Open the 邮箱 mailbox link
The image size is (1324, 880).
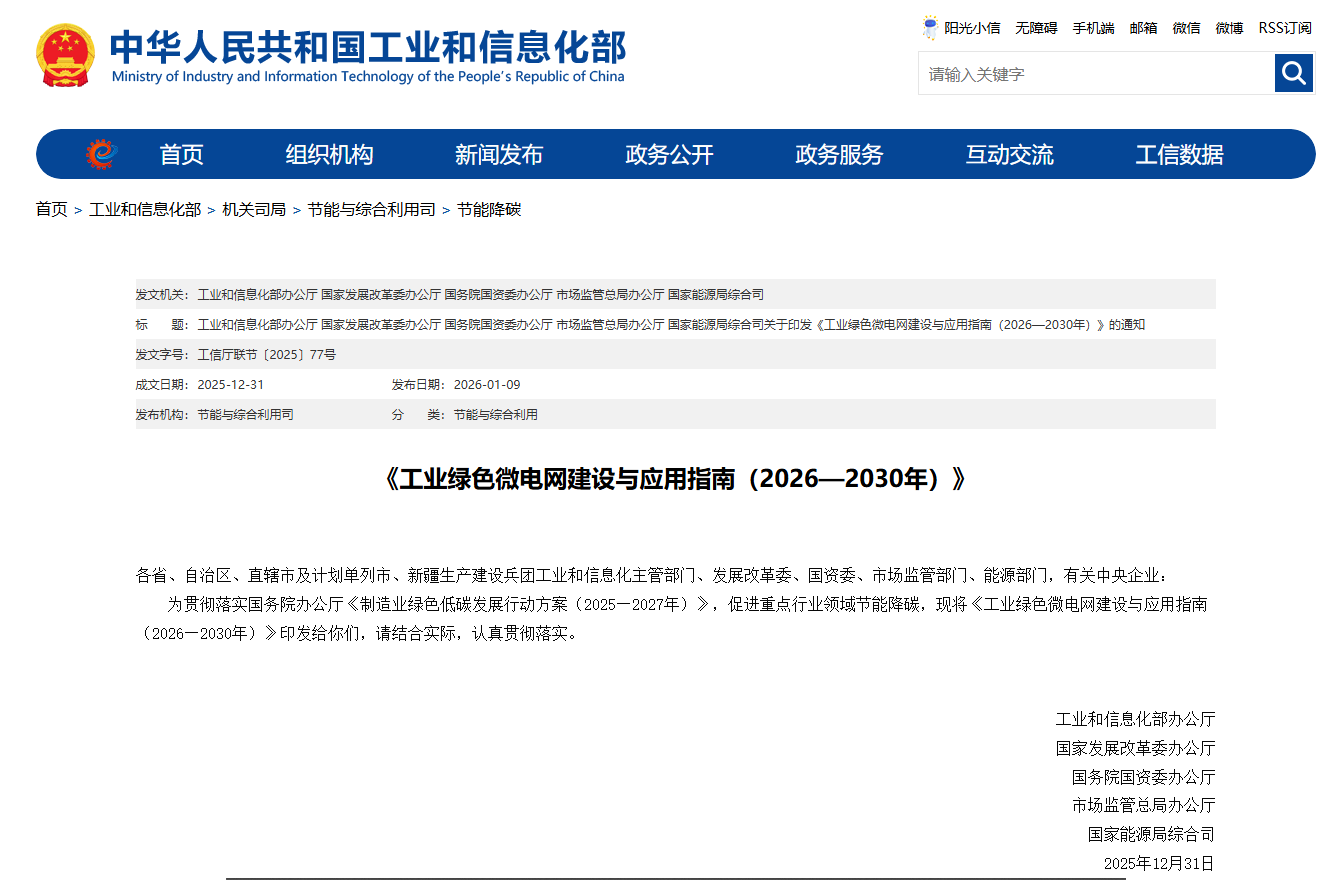1143,28
